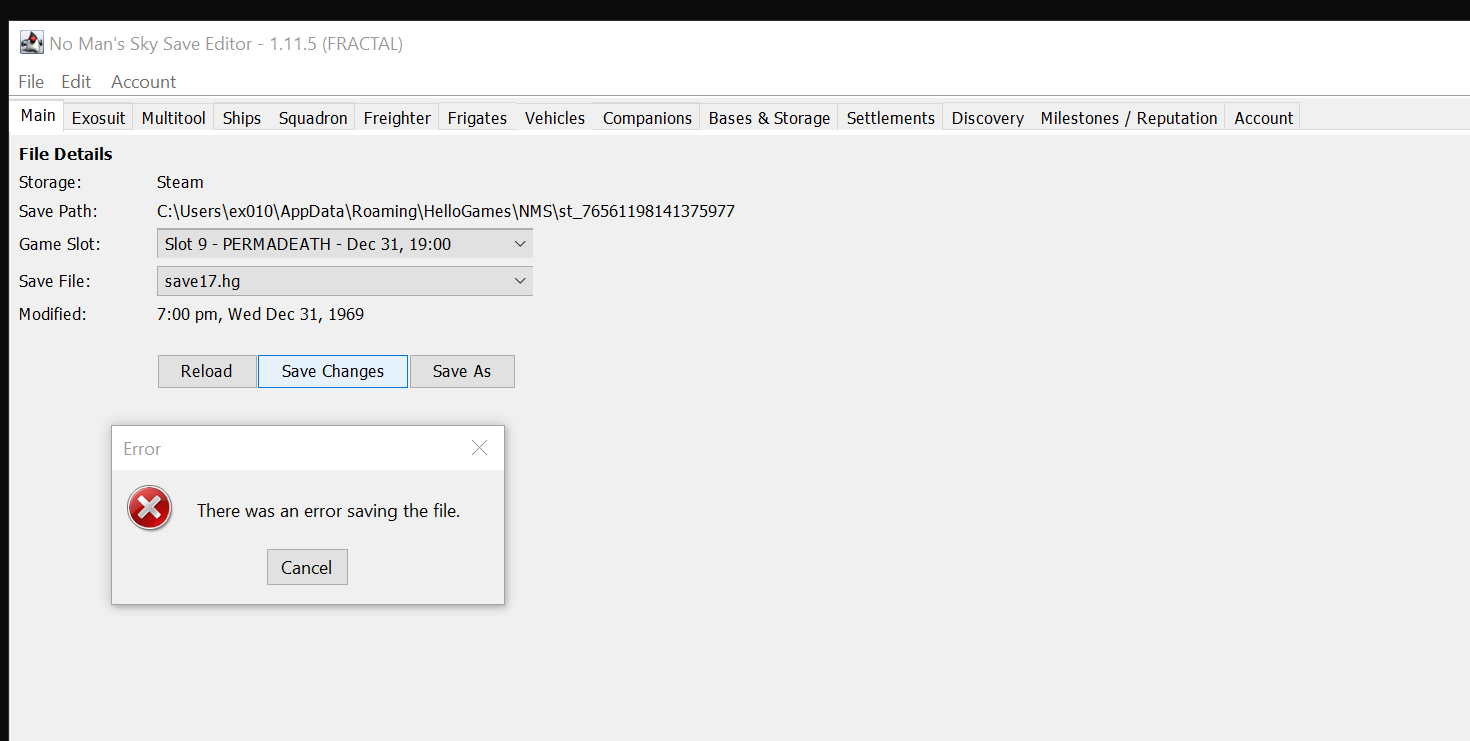Switch to the Milestones / Reputation tab
Viewport: 1470px width, 741px height.
pos(1128,117)
